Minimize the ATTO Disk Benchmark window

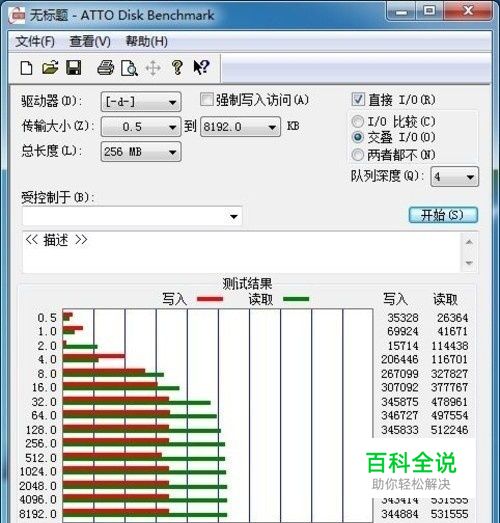tap(402, 12)
